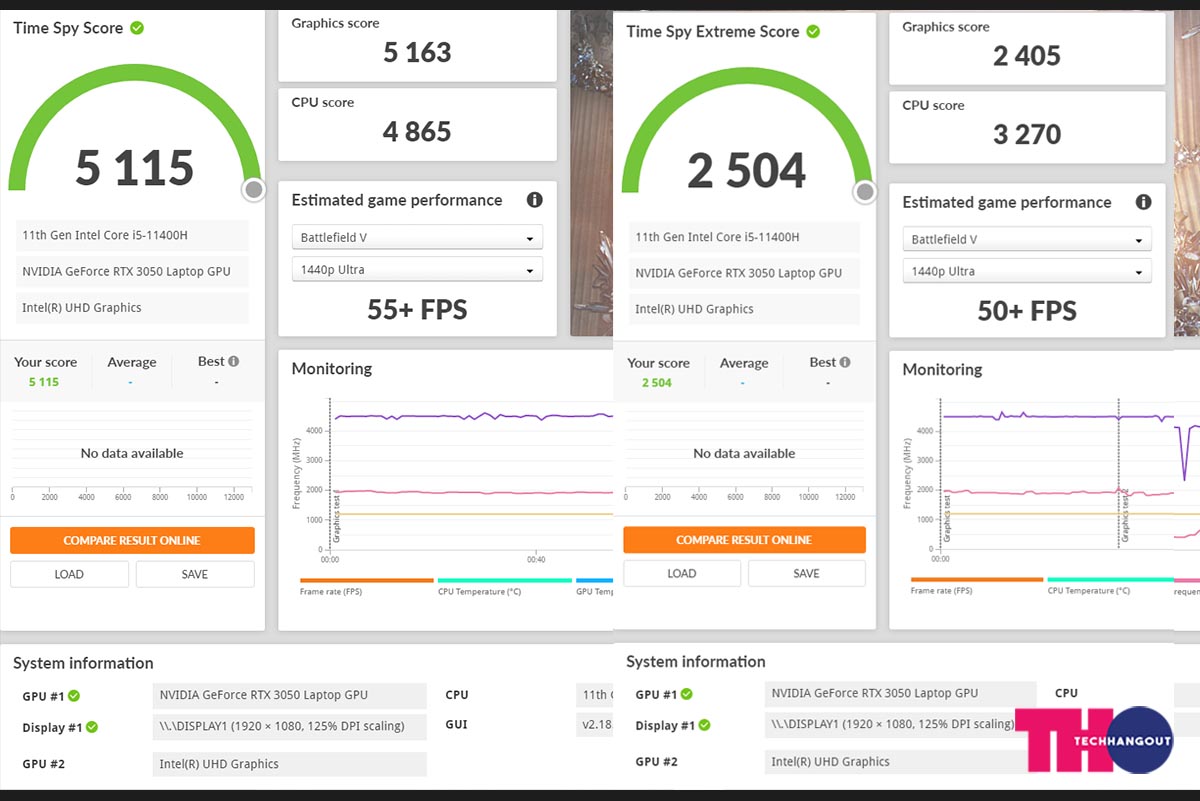The width and height of the screenshot is (1200, 801).
Task: Click the Average column label in Time Spy Extreme panel
Action: tap(744, 363)
